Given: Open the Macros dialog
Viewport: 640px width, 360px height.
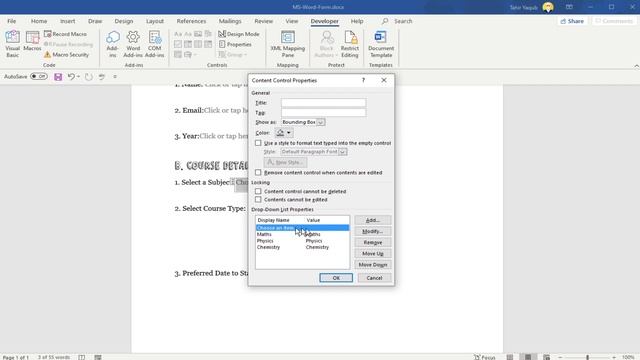Looking at the screenshot, I should pyautogui.click(x=32, y=41).
